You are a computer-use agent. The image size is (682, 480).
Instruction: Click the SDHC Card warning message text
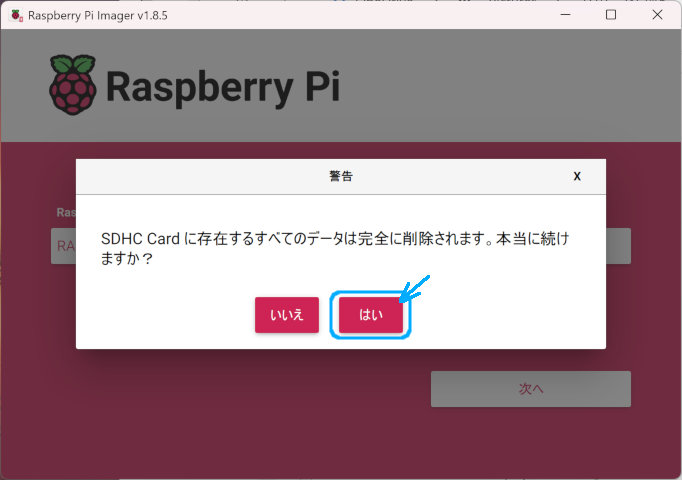335,248
